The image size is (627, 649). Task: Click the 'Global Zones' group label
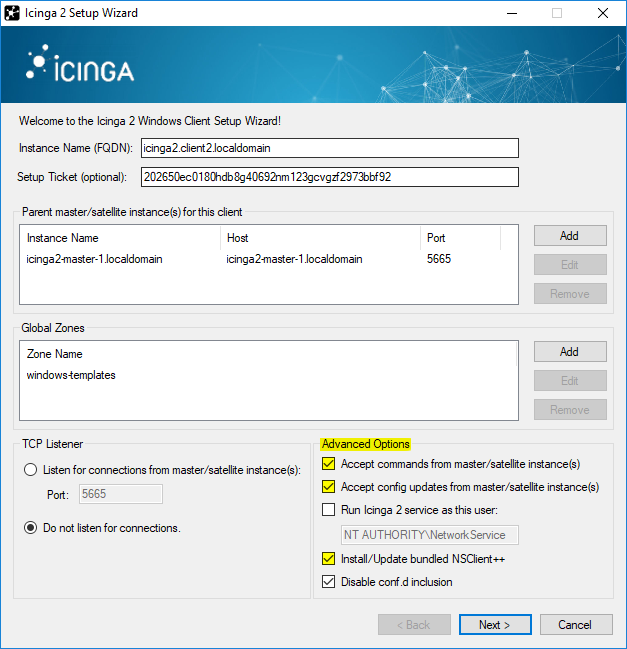pos(53,328)
